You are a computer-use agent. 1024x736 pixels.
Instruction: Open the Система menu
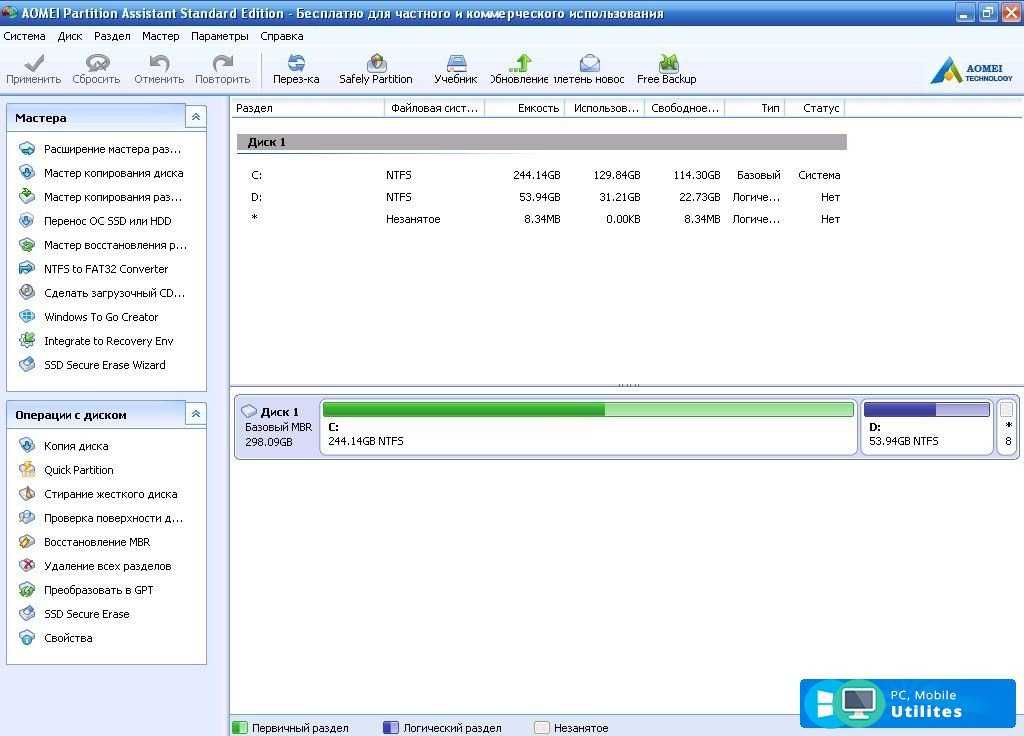pos(25,36)
